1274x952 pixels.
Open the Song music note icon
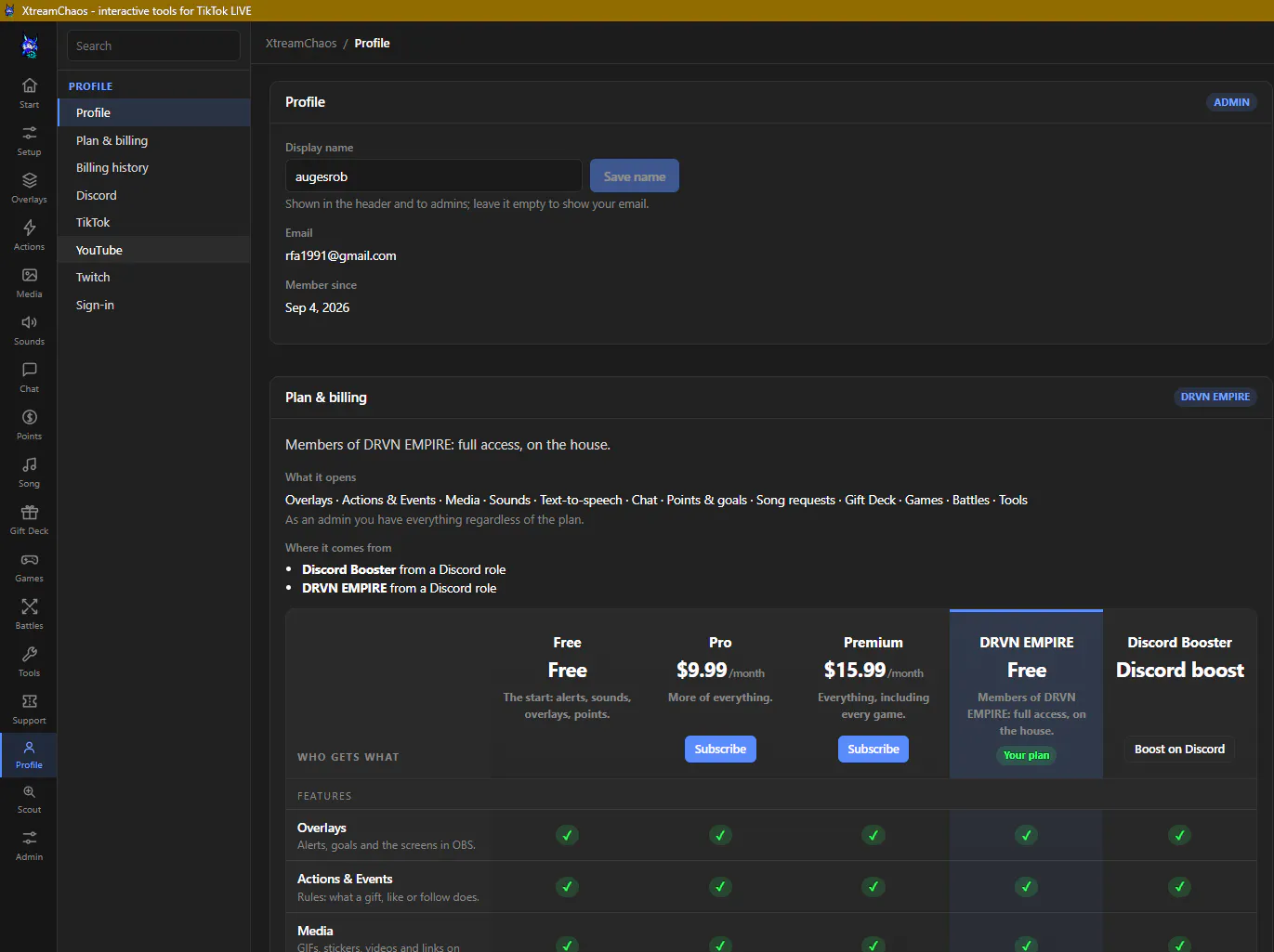tap(29, 471)
